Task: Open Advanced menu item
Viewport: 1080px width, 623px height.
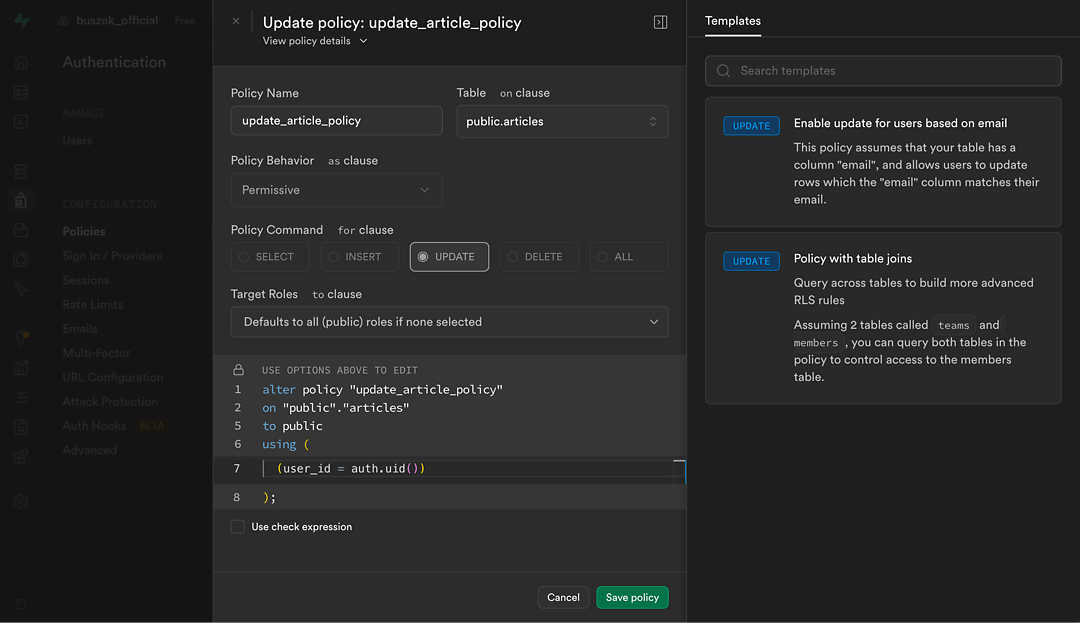Action: [90, 450]
